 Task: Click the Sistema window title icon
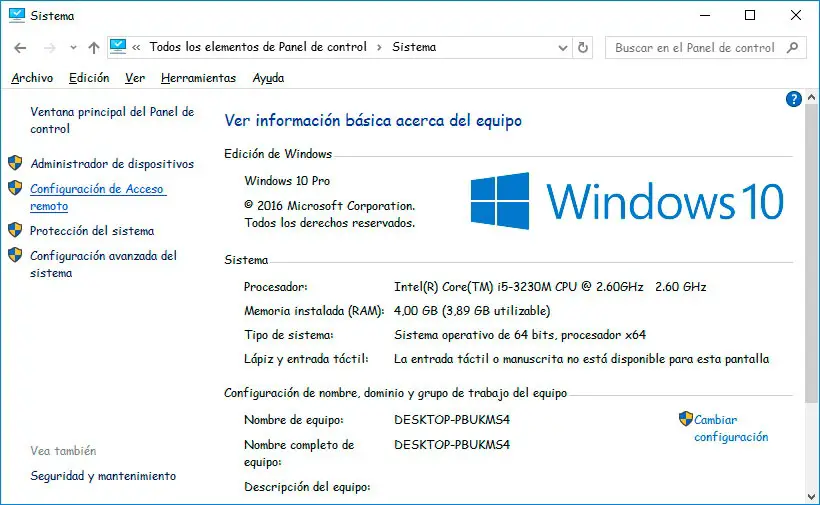click(x=17, y=15)
